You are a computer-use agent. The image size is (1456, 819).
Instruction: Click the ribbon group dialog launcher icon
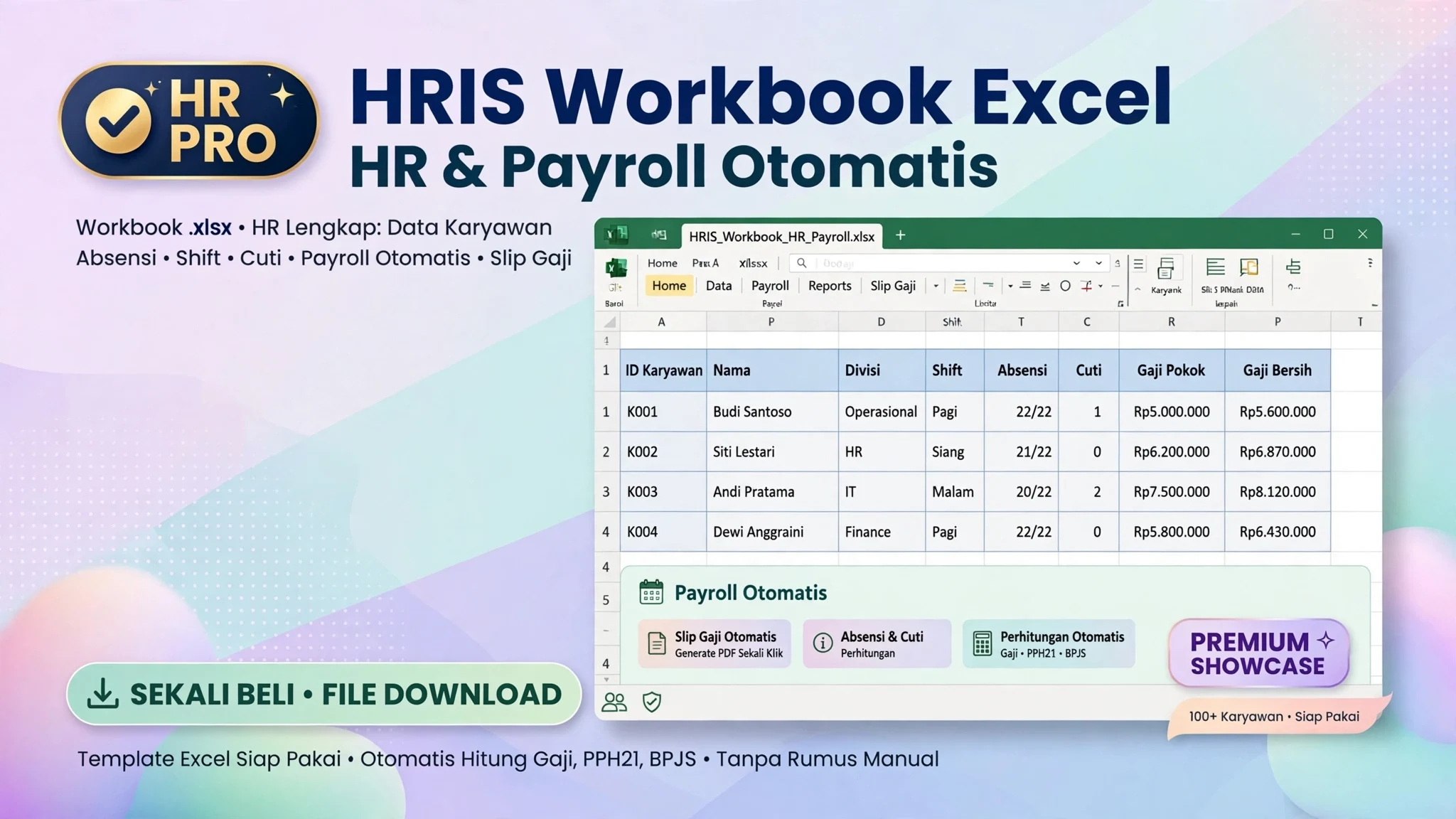point(1120,304)
